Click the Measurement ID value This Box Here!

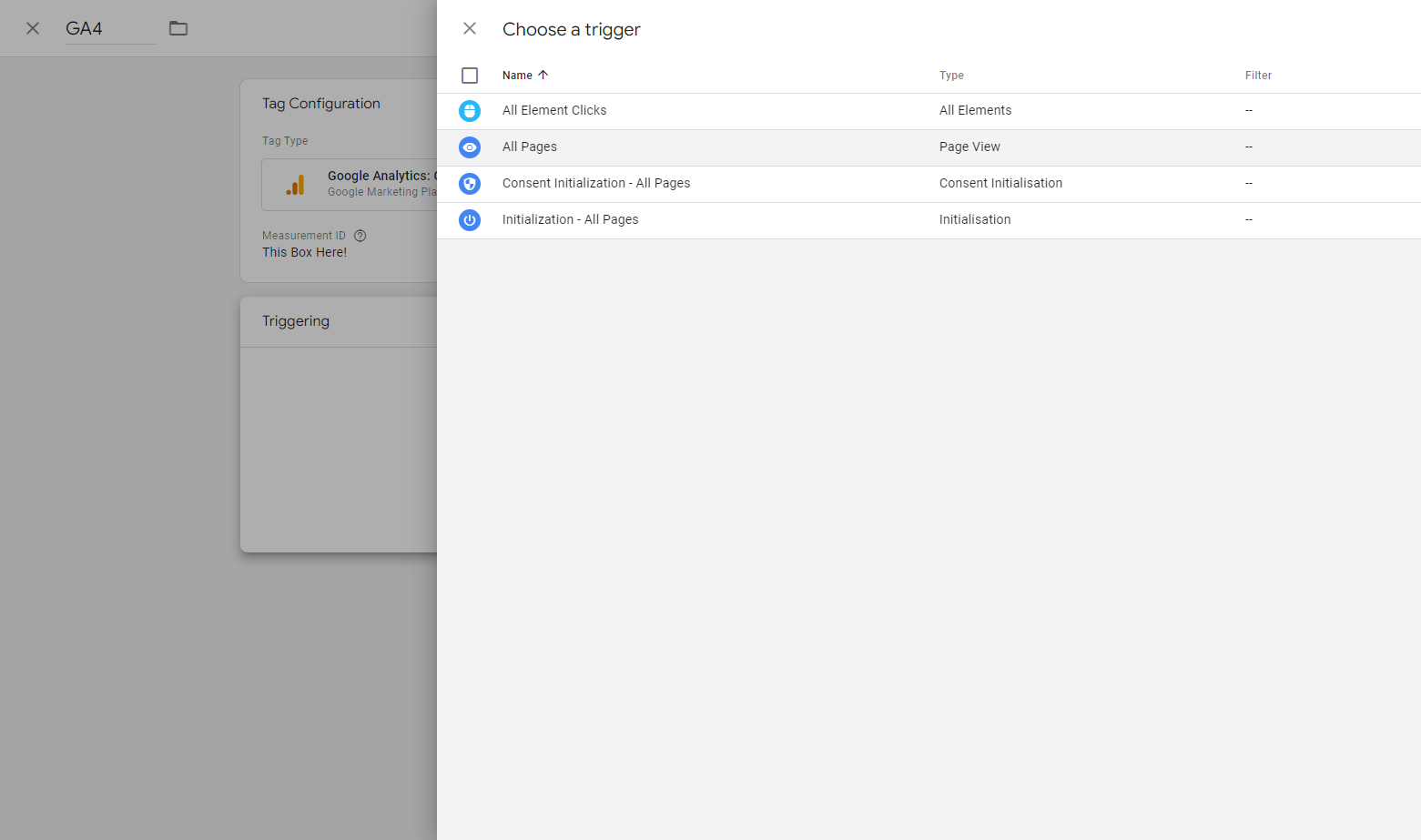[x=304, y=252]
